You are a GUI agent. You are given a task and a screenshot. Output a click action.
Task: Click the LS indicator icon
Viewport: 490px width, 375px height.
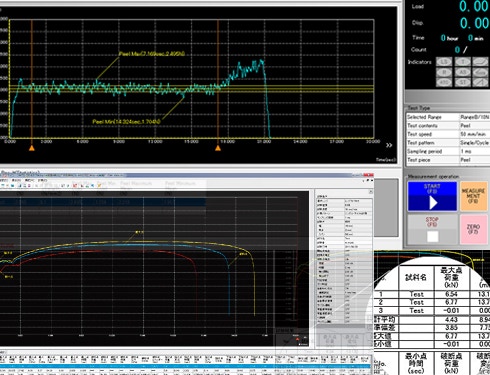coord(444,62)
